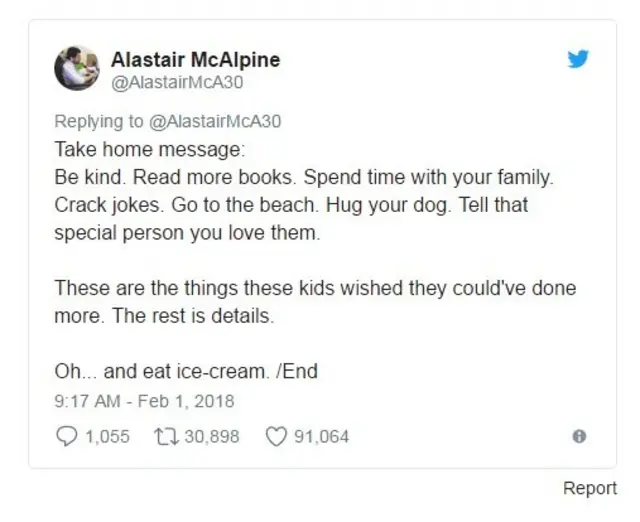Image resolution: width=640 pixels, height=522 pixels.
Task: Click the "Crack jokes. Go to the beach" line
Action: [x=290, y=205]
